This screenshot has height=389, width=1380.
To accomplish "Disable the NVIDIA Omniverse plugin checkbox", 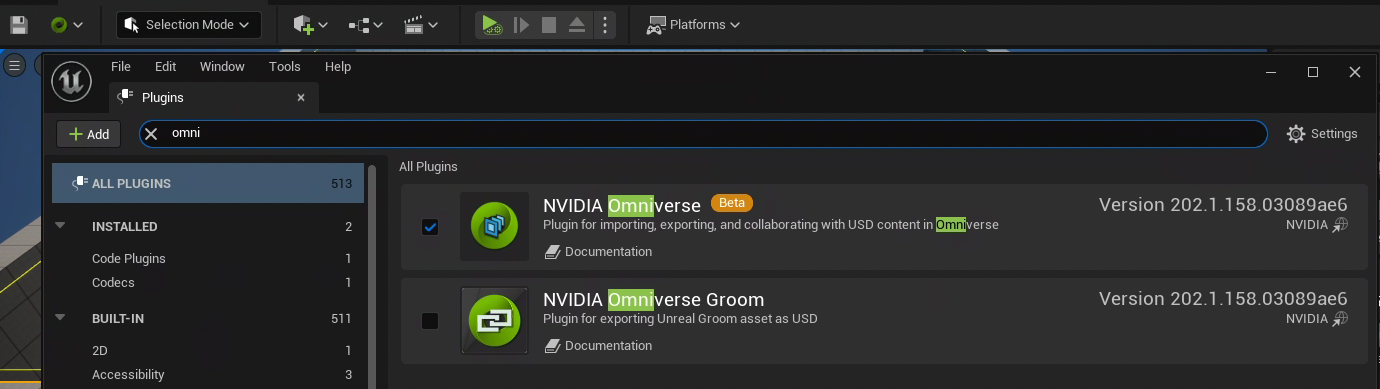I will [430, 227].
